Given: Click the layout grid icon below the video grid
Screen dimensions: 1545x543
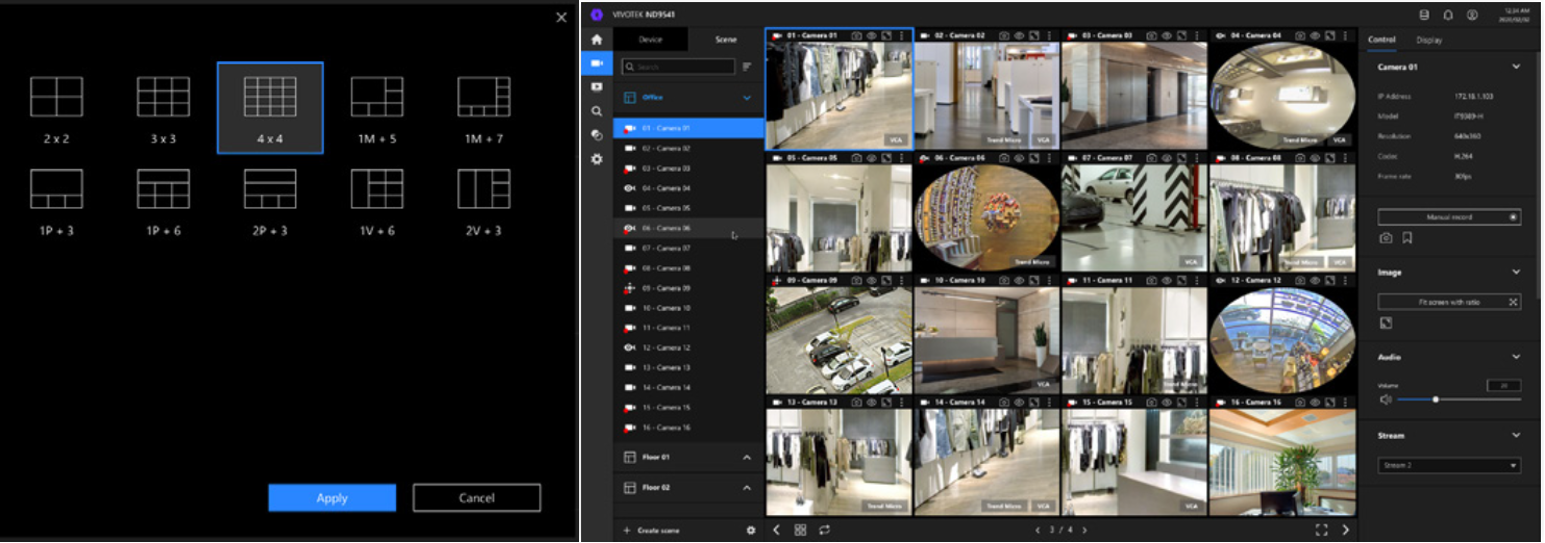Looking at the screenshot, I should pos(801,530).
